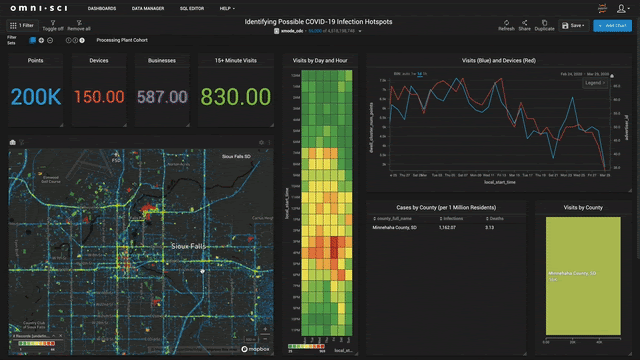Select active filter set number 3
640x360 pixels.
tap(82, 40)
